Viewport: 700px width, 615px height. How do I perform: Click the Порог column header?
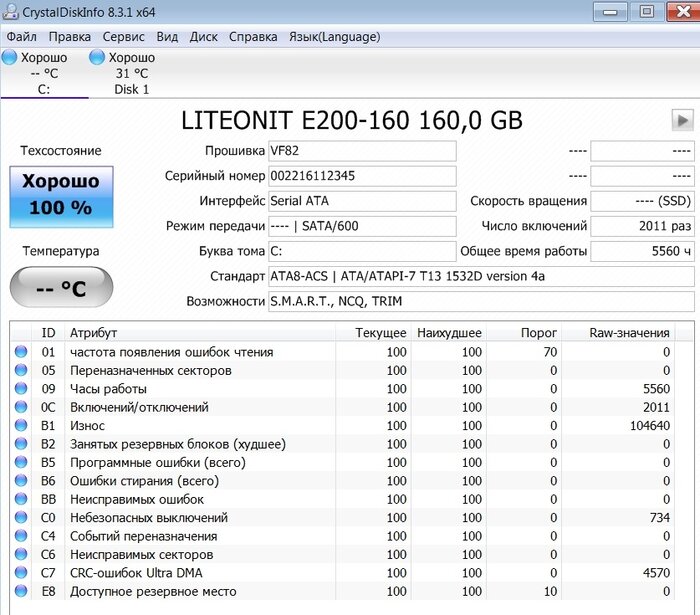point(524,332)
